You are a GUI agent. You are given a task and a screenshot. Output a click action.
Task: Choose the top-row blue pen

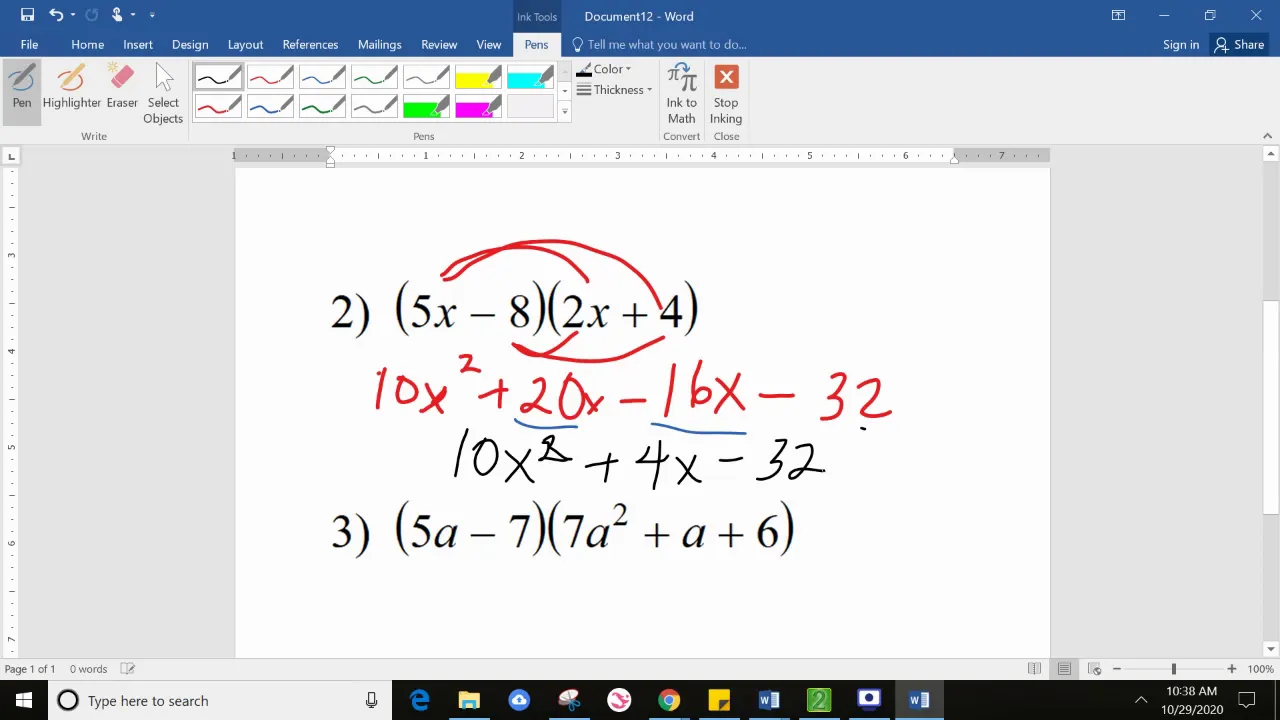(x=322, y=77)
